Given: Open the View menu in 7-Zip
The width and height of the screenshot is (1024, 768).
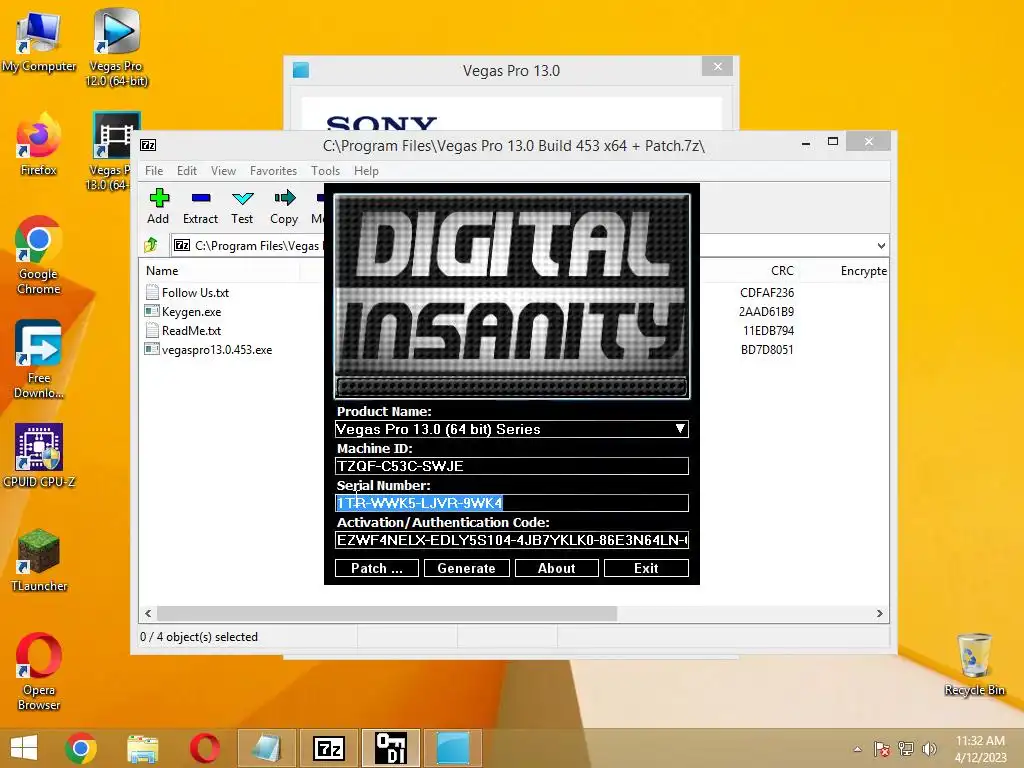Looking at the screenshot, I should pyautogui.click(x=223, y=170).
